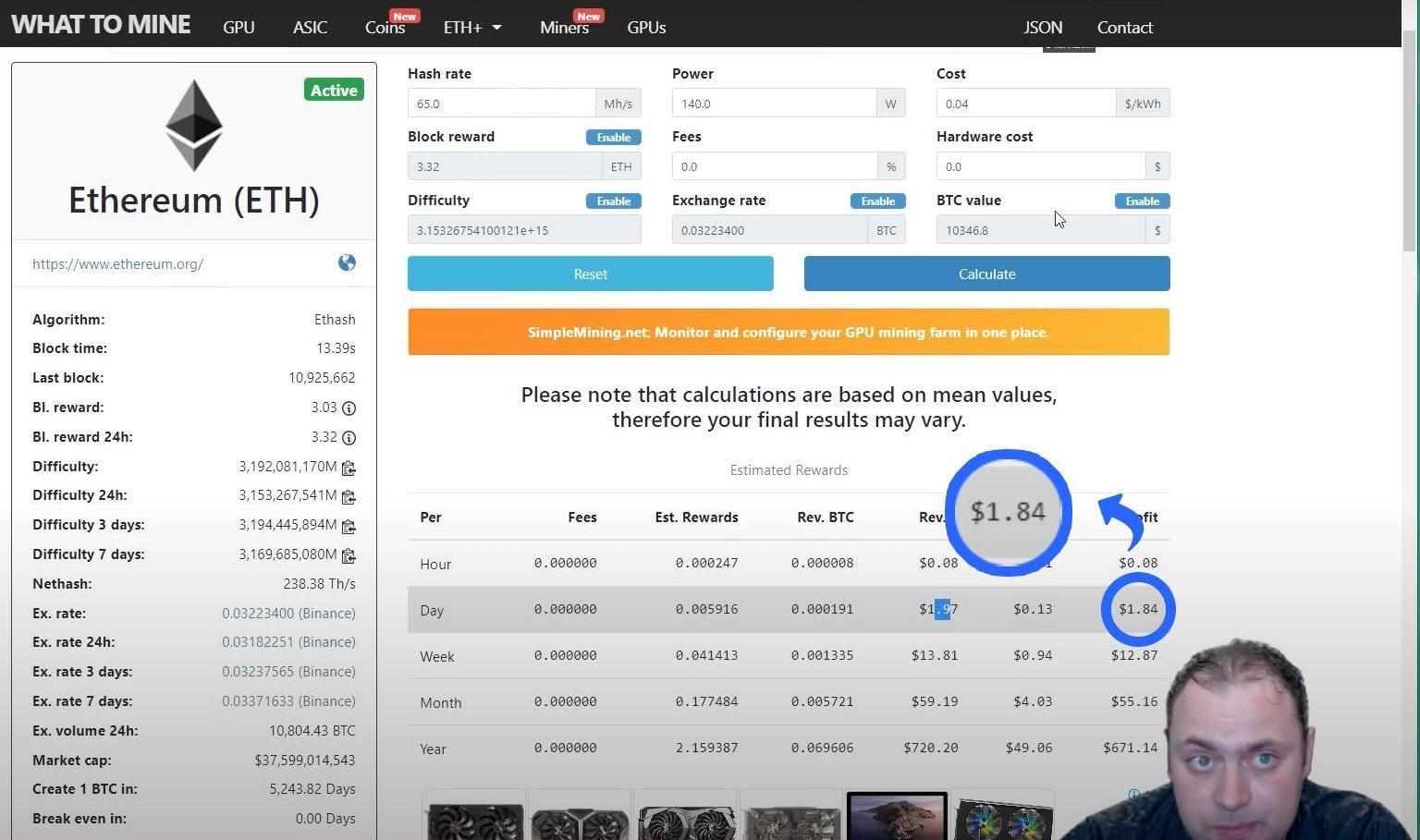This screenshot has height=840, width=1420.
Task: Click the Month cost $4.03 cell
Action: 1033,701
